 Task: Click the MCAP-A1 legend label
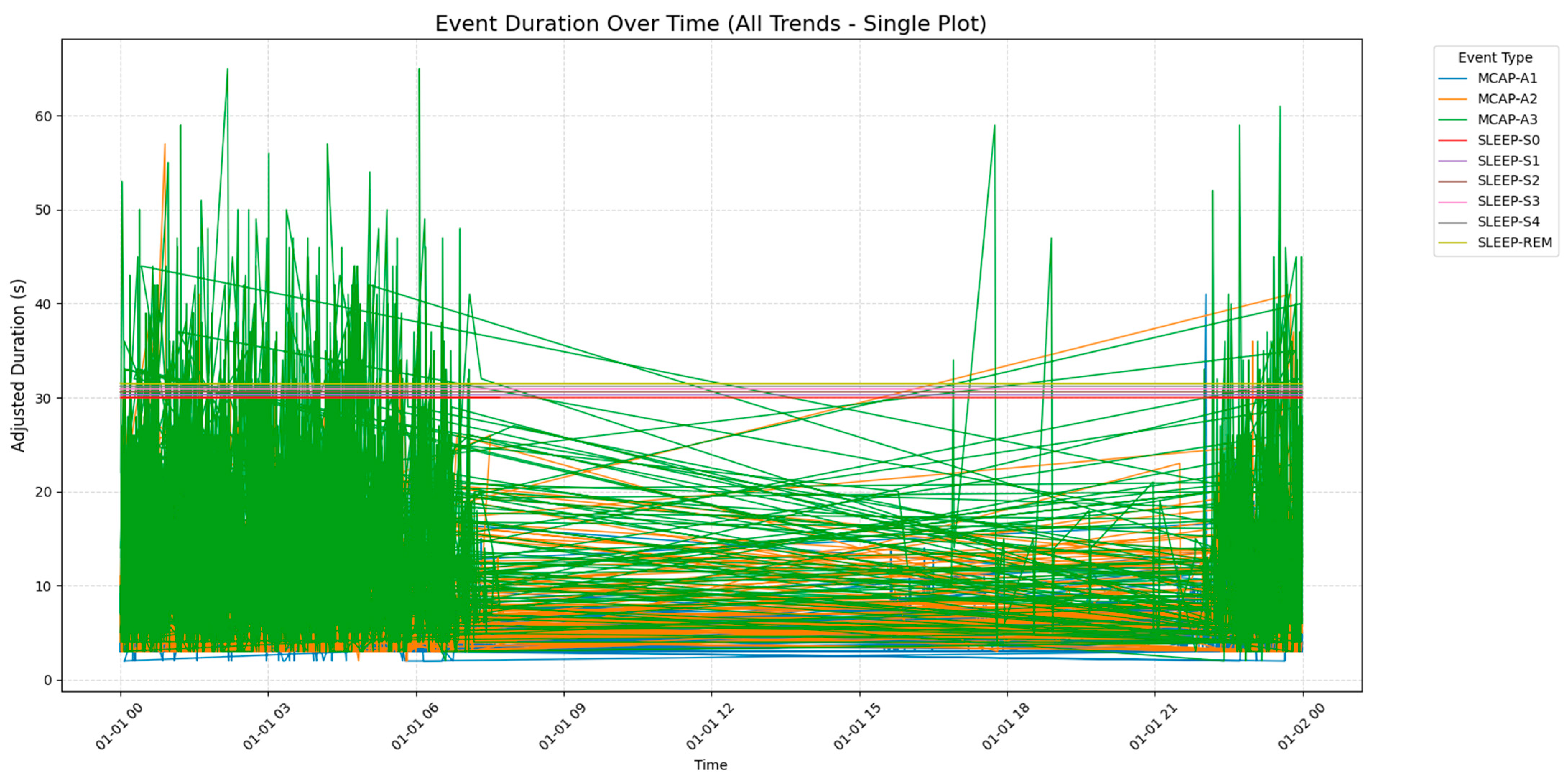point(1507,79)
